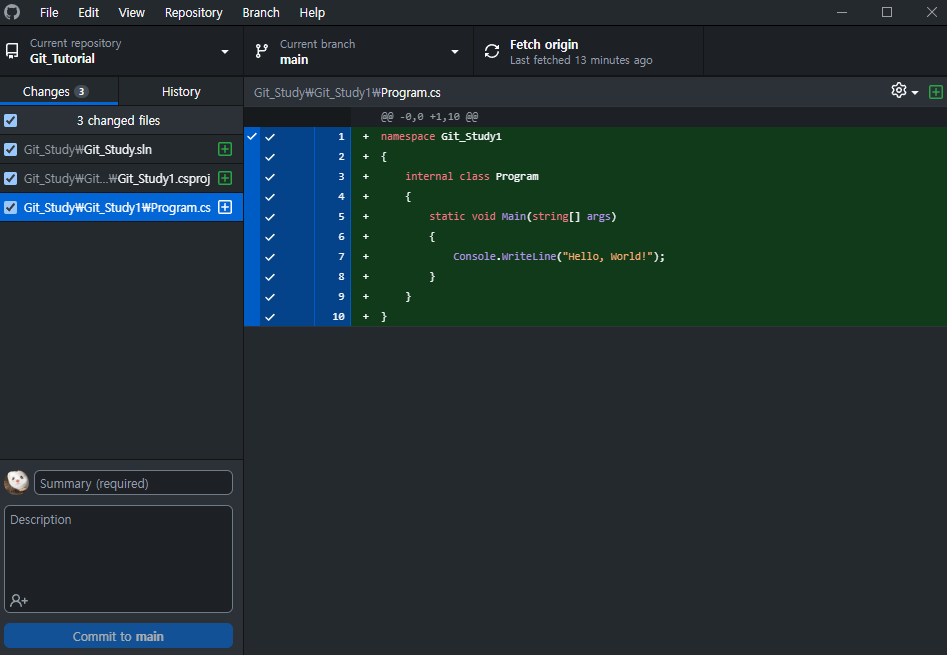Switch to the Changes tab
This screenshot has height=655, width=947.
tap(59, 91)
